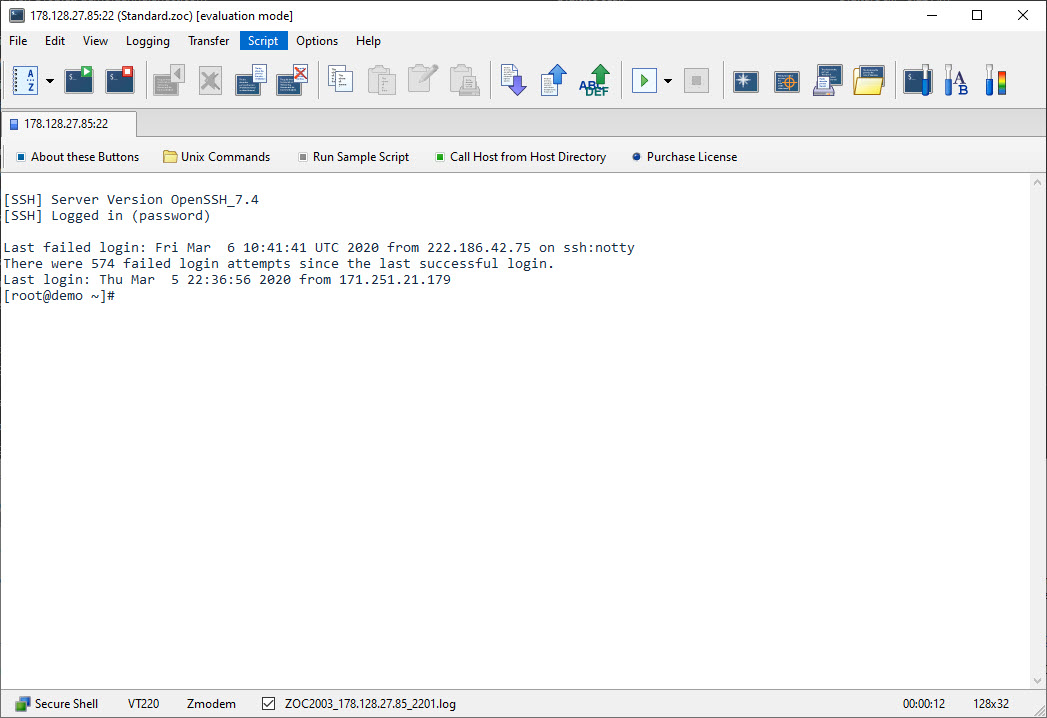Click the Purchase License button
Image resolution: width=1047 pixels, height=718 pixels.
click(x=684, y=157)
